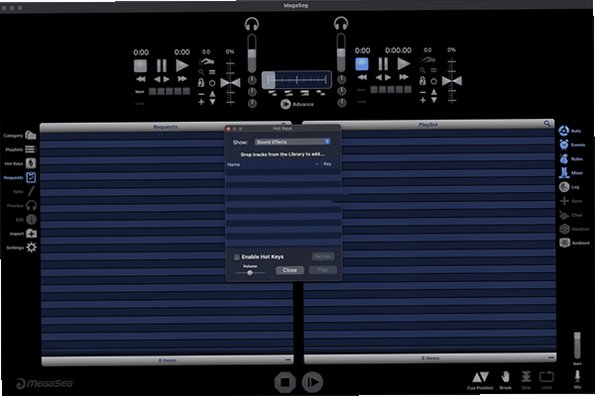Adjust the Hot Keys Volume slider
This screenshot has height=396, width=595.
[250, 273]
